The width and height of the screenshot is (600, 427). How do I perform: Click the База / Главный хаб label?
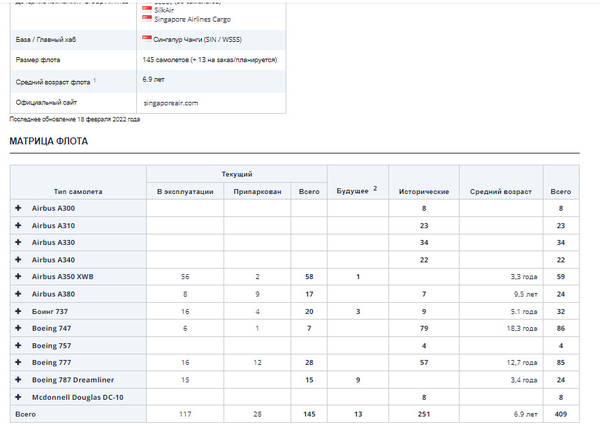click(x=46, y=39)
